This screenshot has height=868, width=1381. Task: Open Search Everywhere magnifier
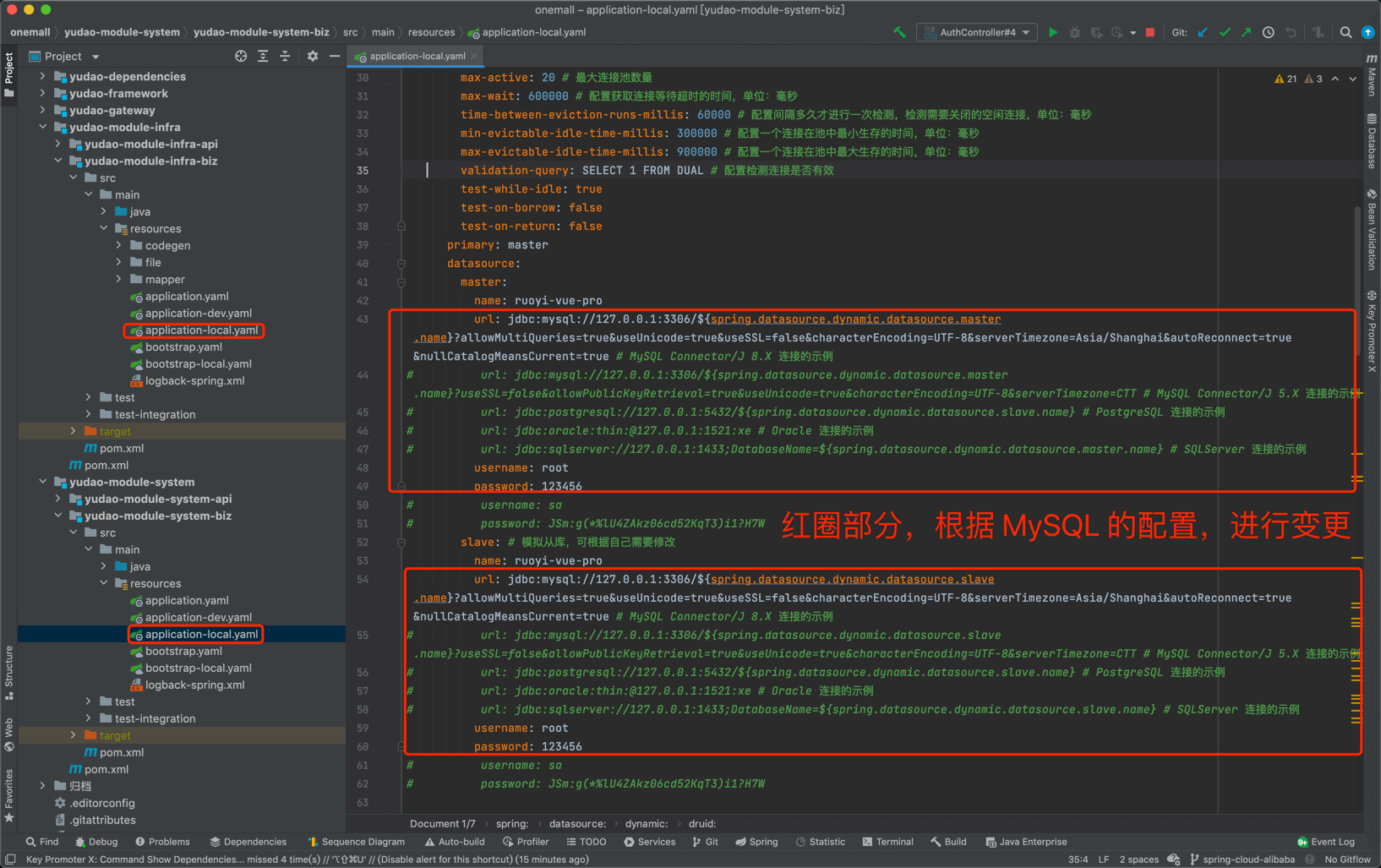click(1346, 32)
